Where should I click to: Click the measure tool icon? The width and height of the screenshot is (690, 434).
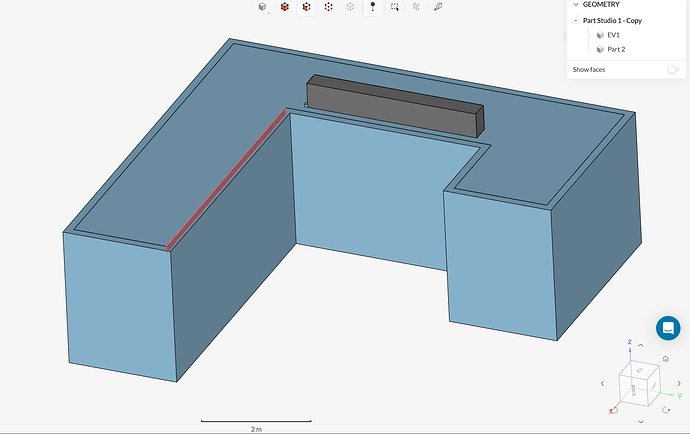tap(438, 7)
